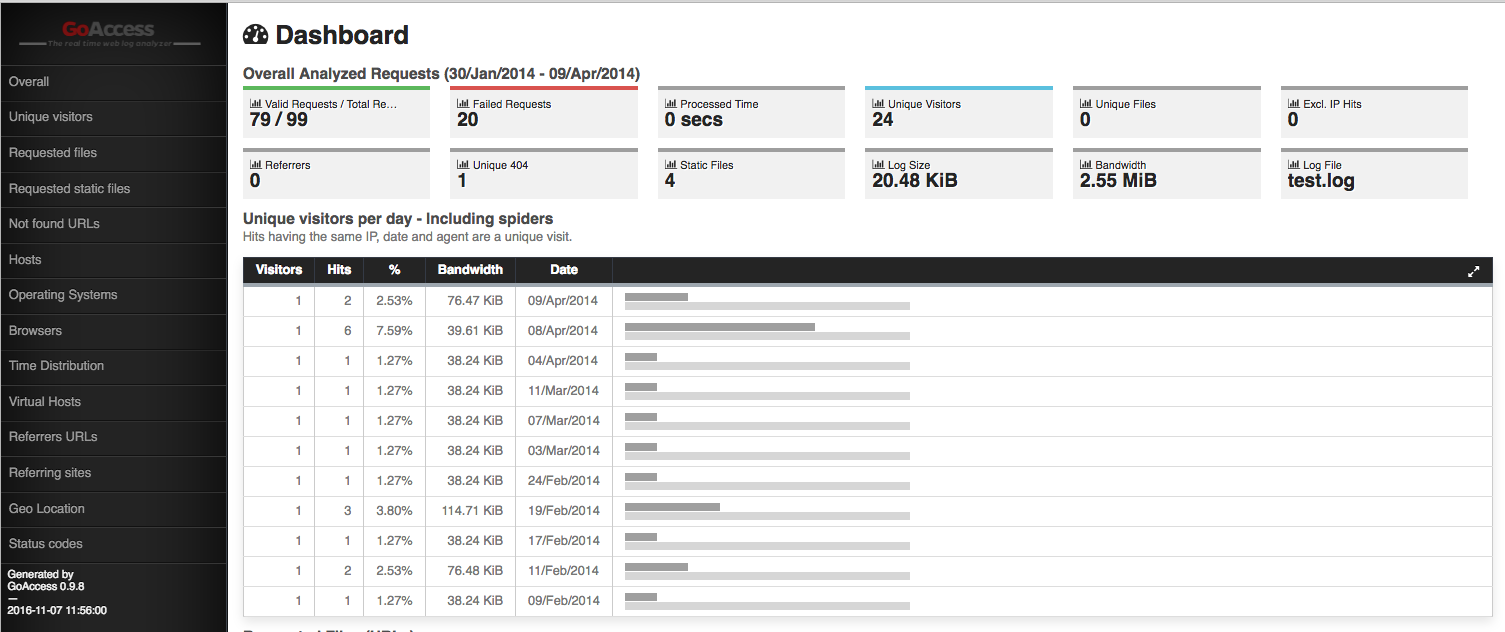Click the bar graph for 09/Apr/2014

[x=767, y=301]
